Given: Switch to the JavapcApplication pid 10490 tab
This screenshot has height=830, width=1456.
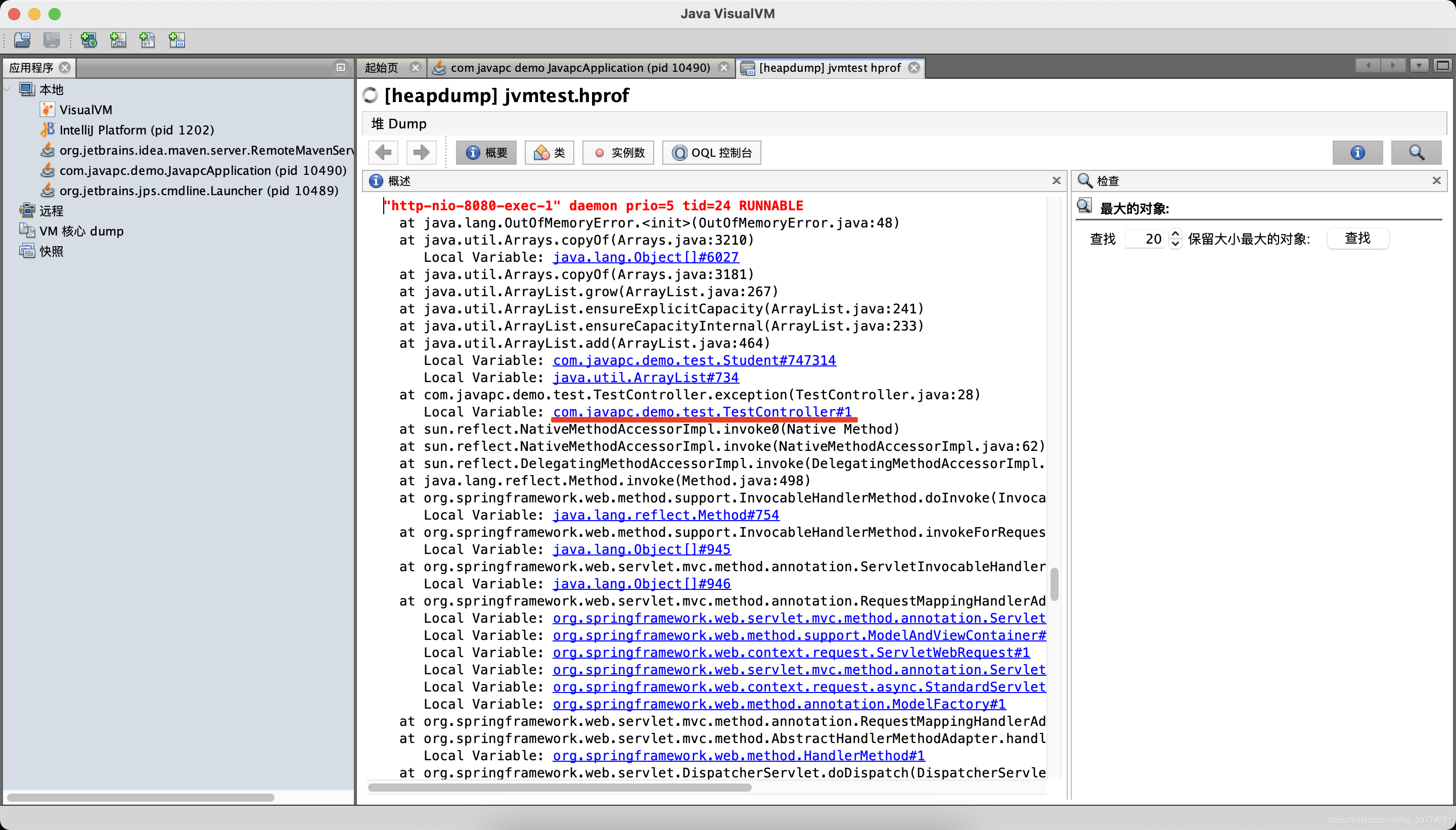Looking at the screenshot, I should pos(579,68).
